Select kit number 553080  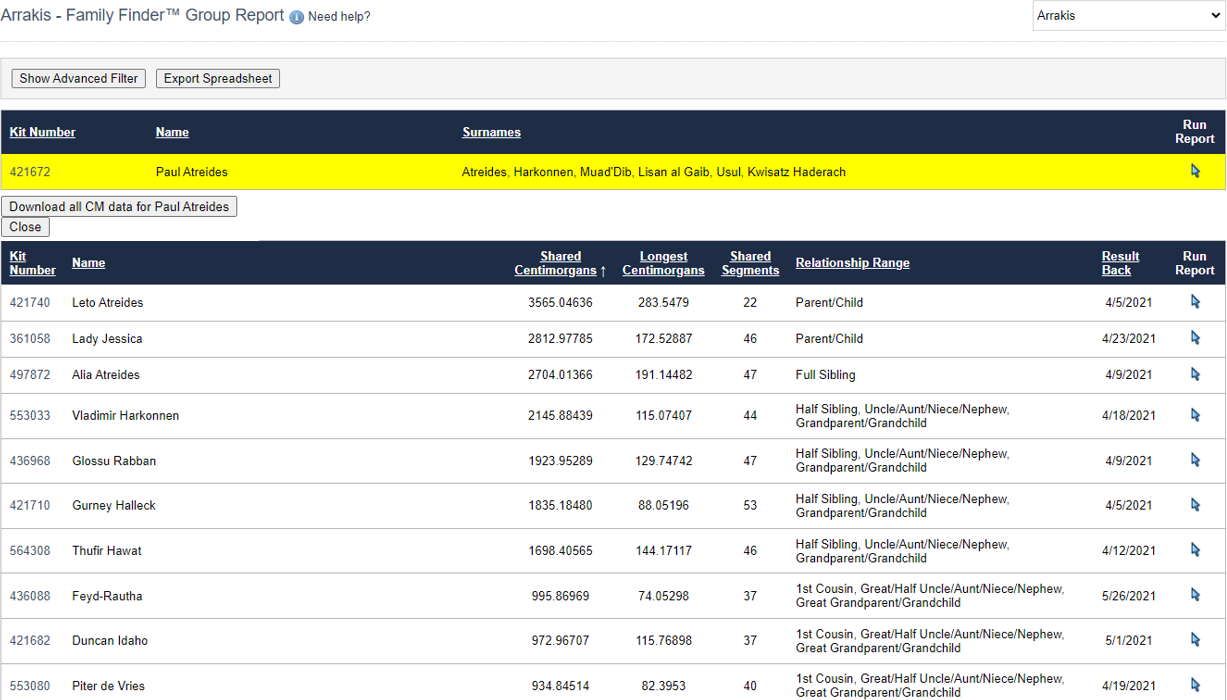(x=30, y=686)
